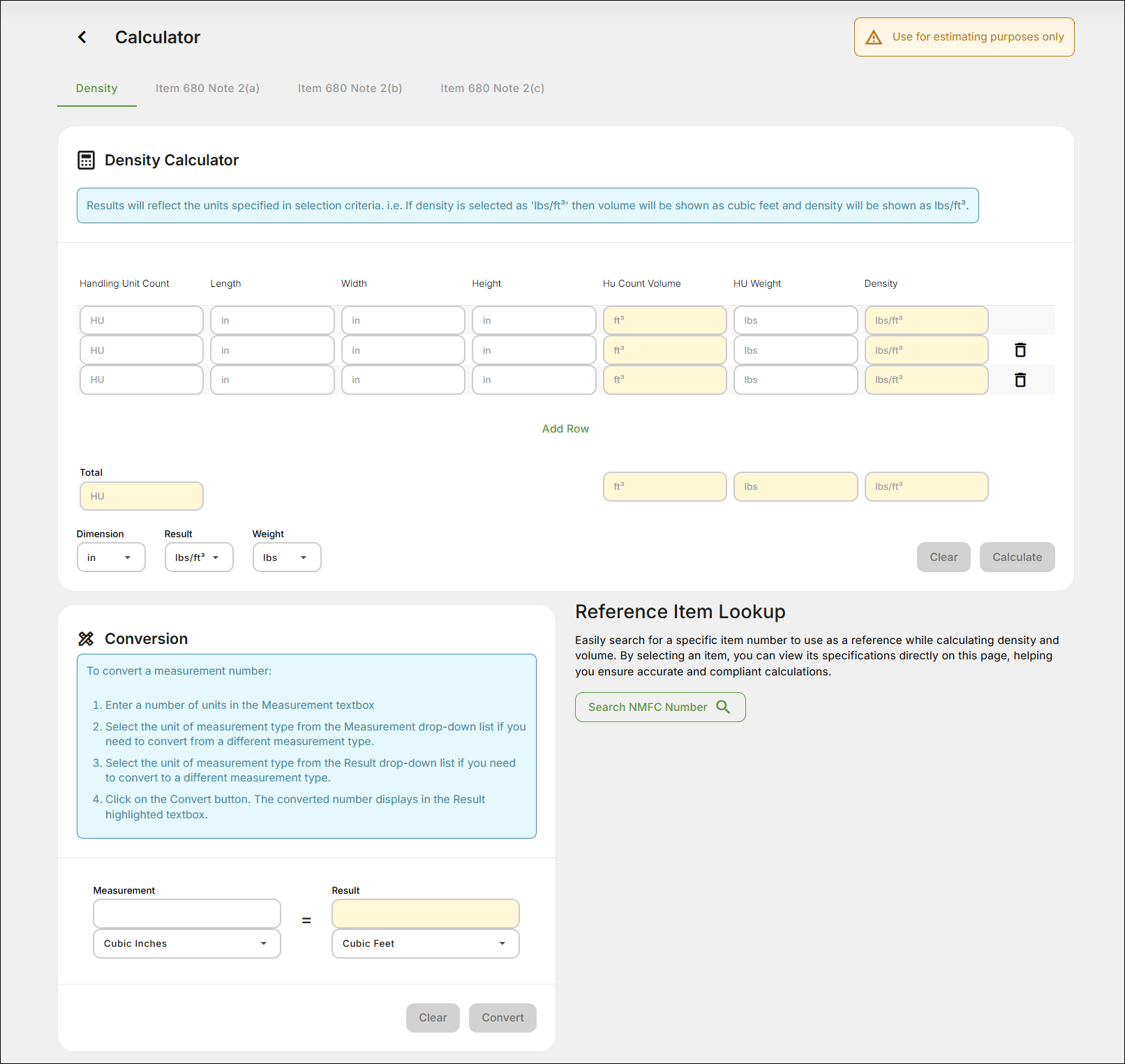Click the 'Use for estimating purposes only' notice
This screenshot has height=1064, width=1125.
(964, 37)
